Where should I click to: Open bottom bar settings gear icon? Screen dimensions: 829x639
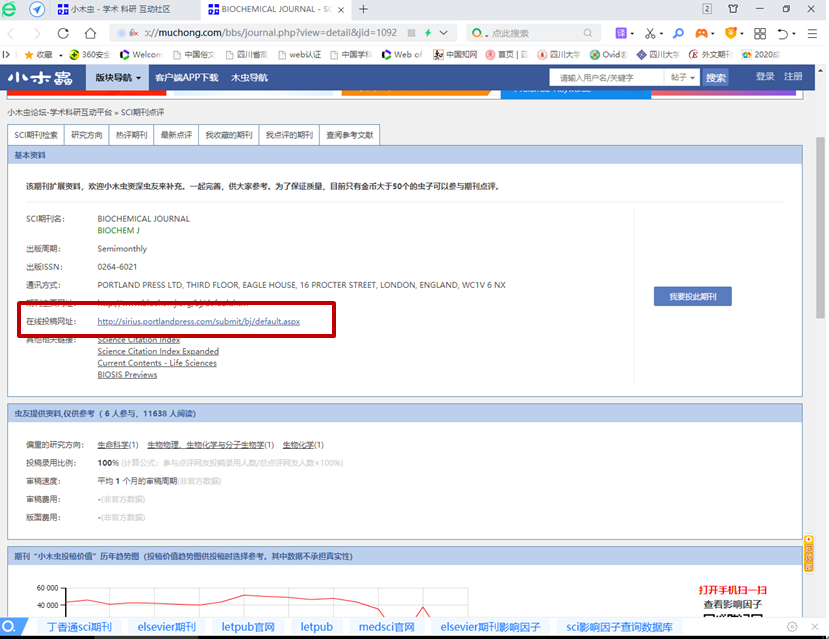[792, 626]
